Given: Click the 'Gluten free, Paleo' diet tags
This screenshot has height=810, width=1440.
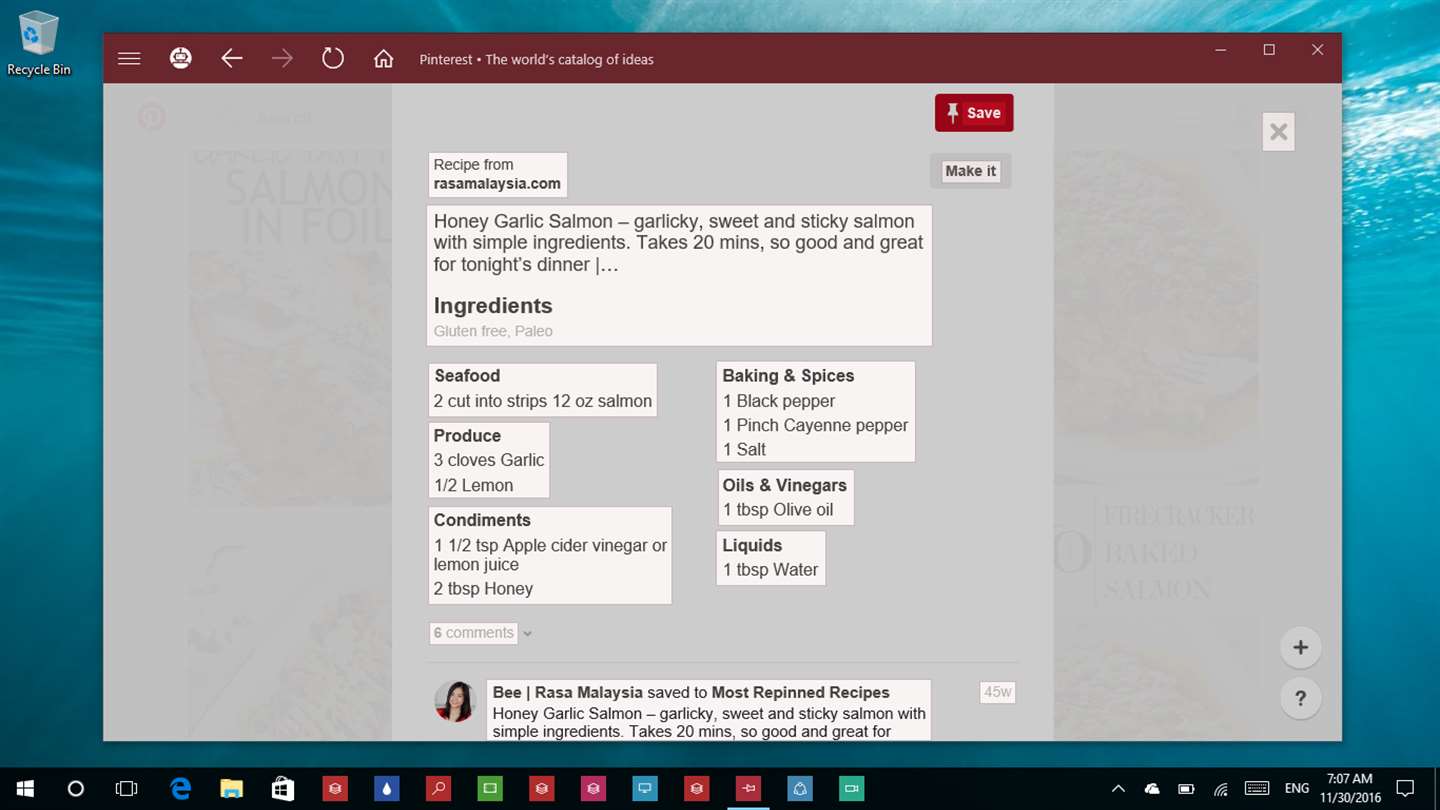Looking at the screenshot, I should coord(493,331).
